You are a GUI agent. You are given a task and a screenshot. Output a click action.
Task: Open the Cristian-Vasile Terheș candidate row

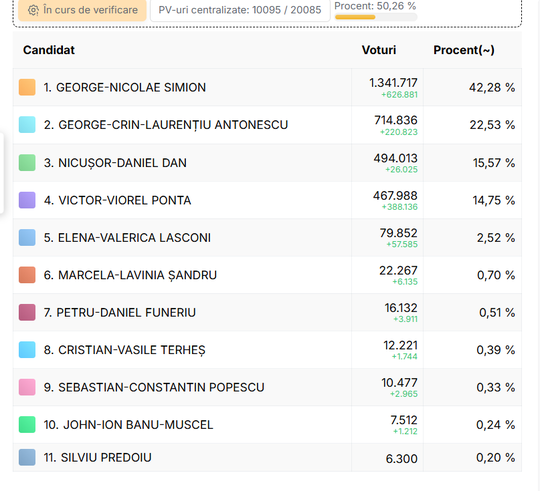pos(267,350)
